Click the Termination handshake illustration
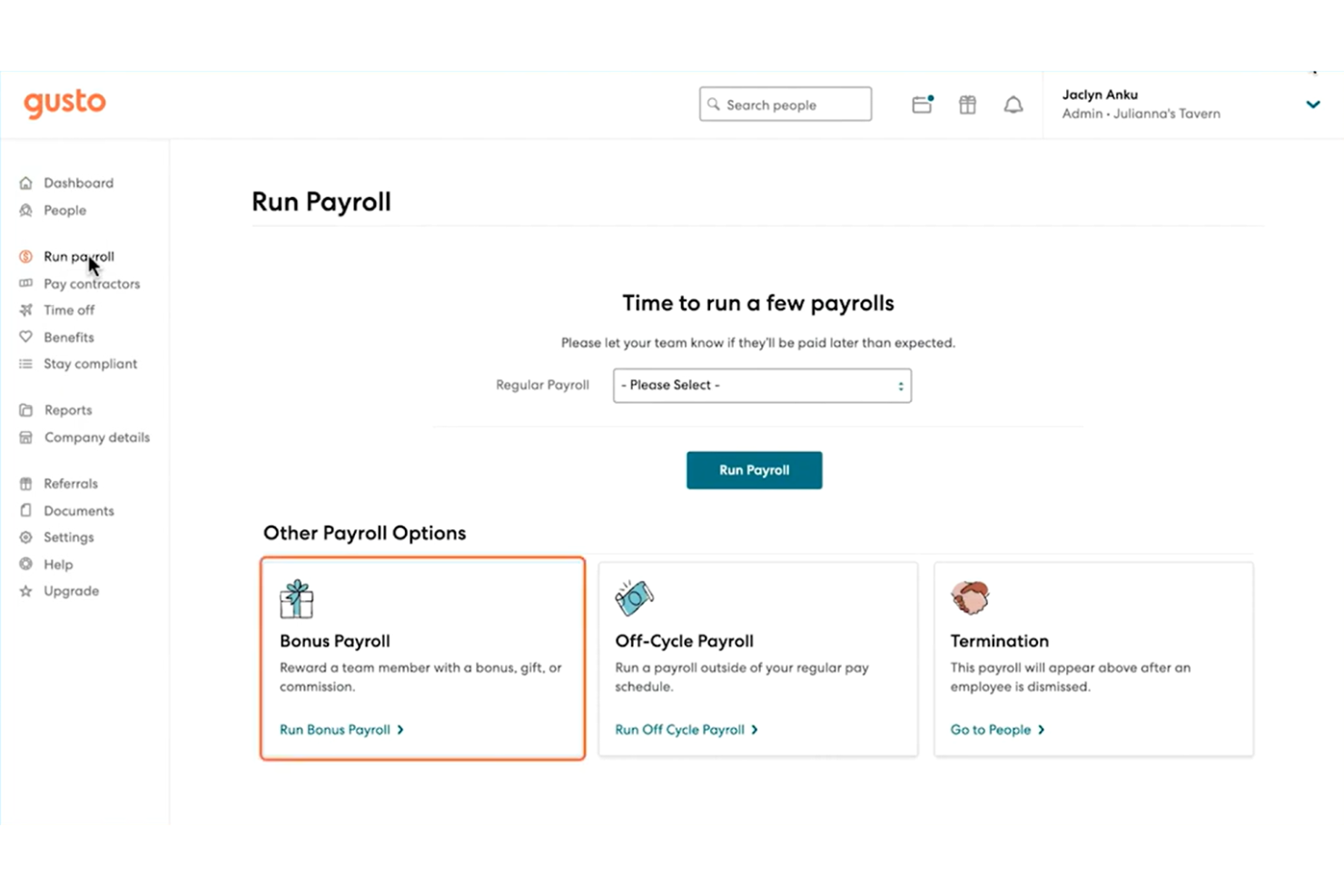 click(x=970, y=597)
